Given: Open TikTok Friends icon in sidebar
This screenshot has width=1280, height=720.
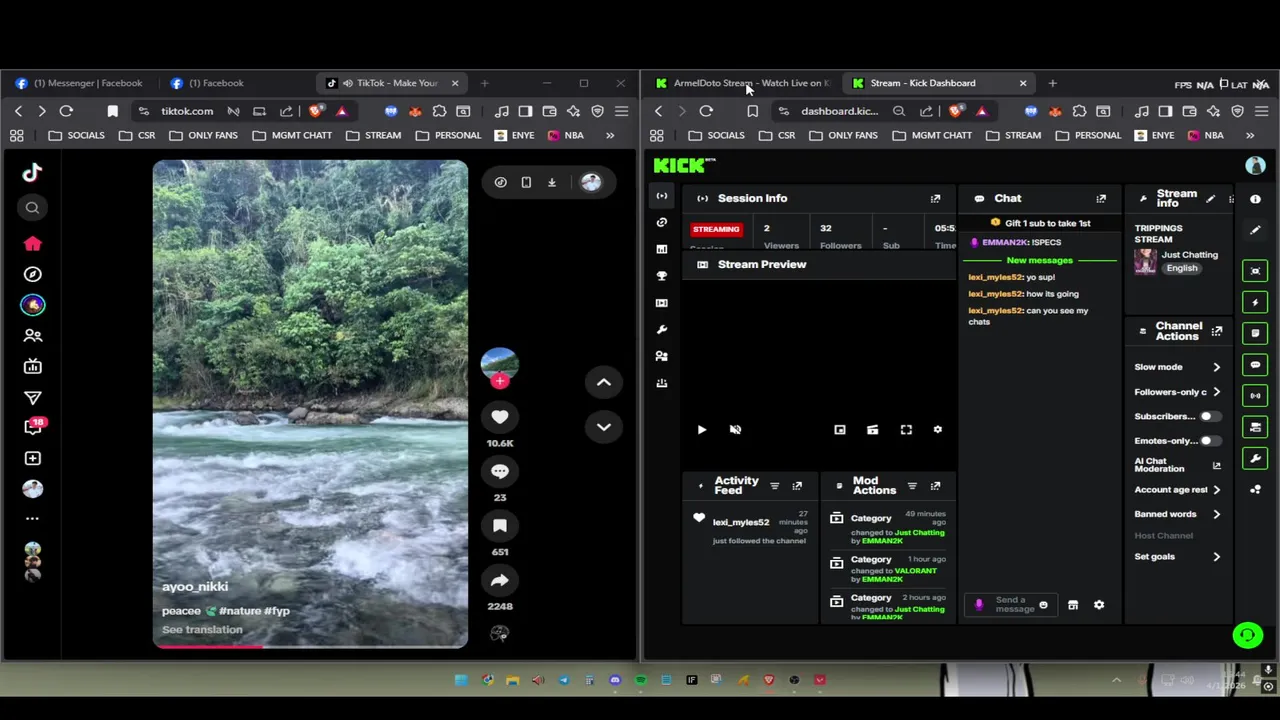Looking at the screenshot, I should (x=32, y=336).
